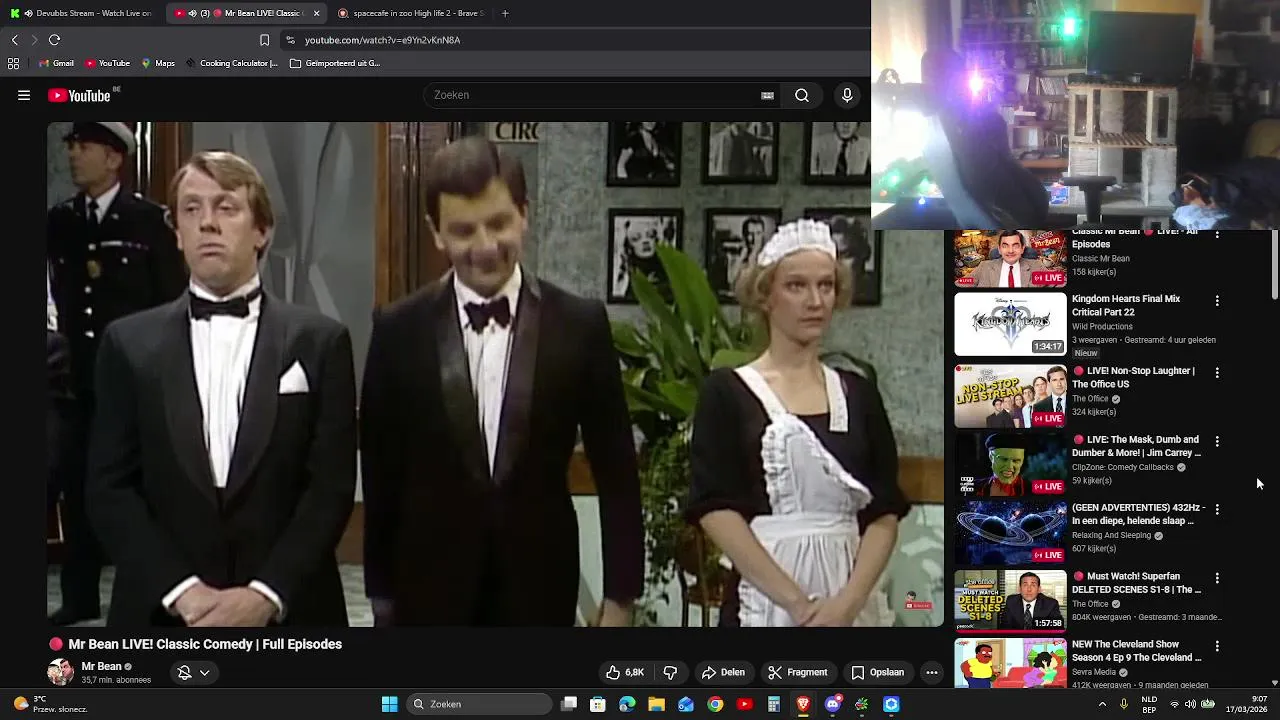Screen dimensions: 1280x720
Task: Open The Mask Jim Carrey live thumbnail
Action: (x=1010, y=464)
